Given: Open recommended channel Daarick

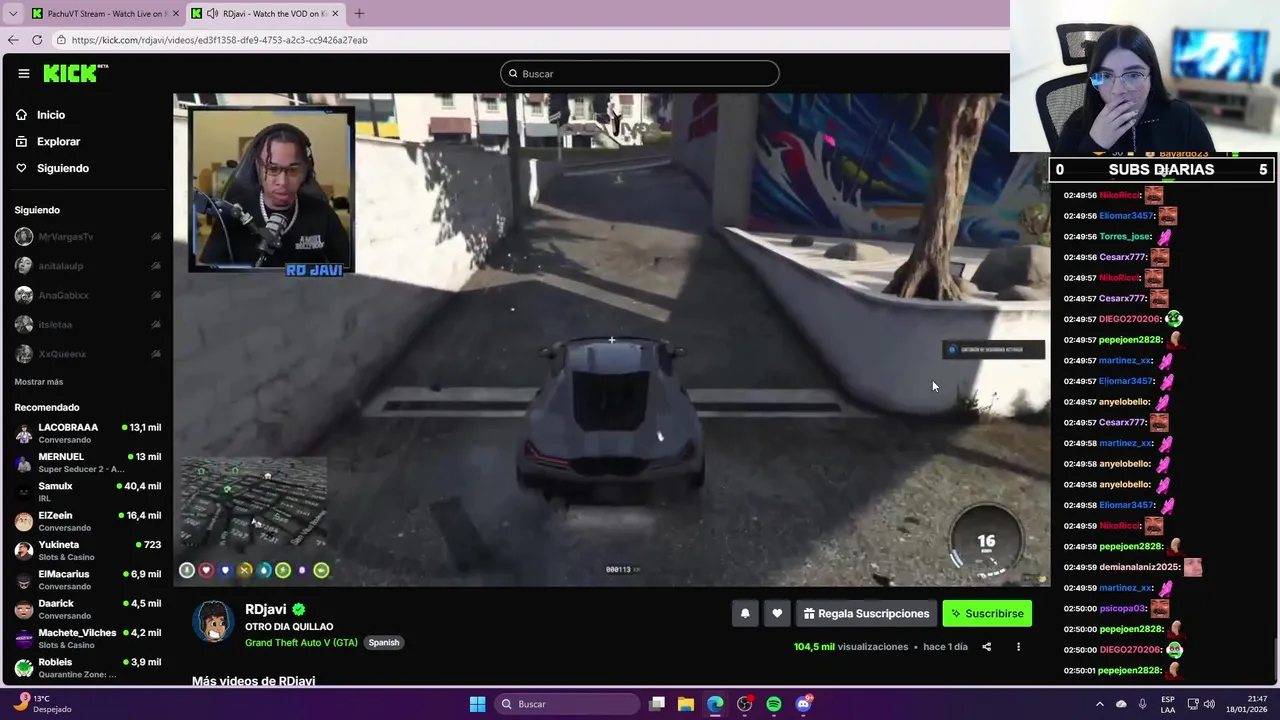Looking at the screenshot, I should 87,609.
